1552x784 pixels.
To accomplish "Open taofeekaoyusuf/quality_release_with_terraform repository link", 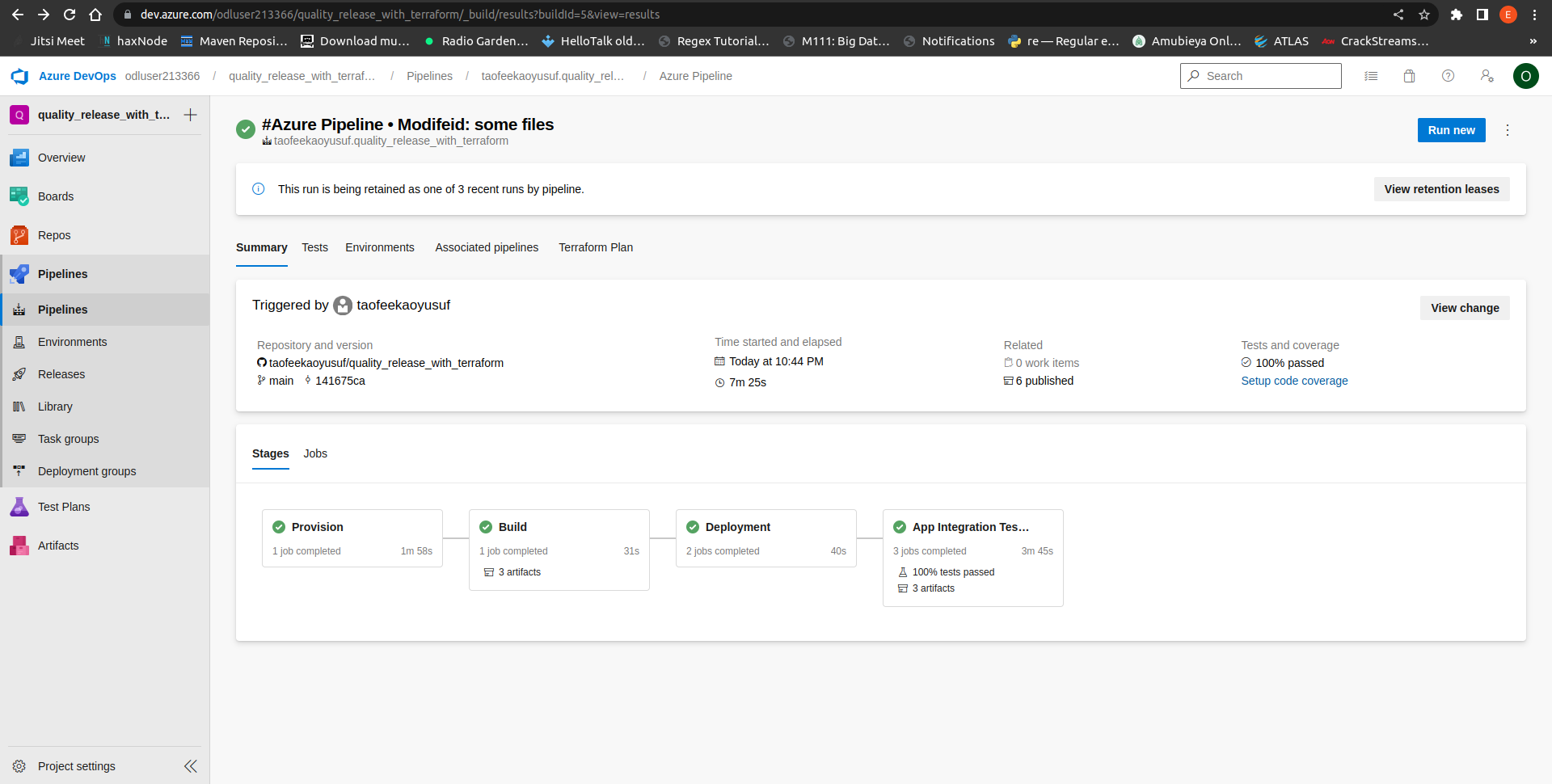I will click(x=386, y=363).
